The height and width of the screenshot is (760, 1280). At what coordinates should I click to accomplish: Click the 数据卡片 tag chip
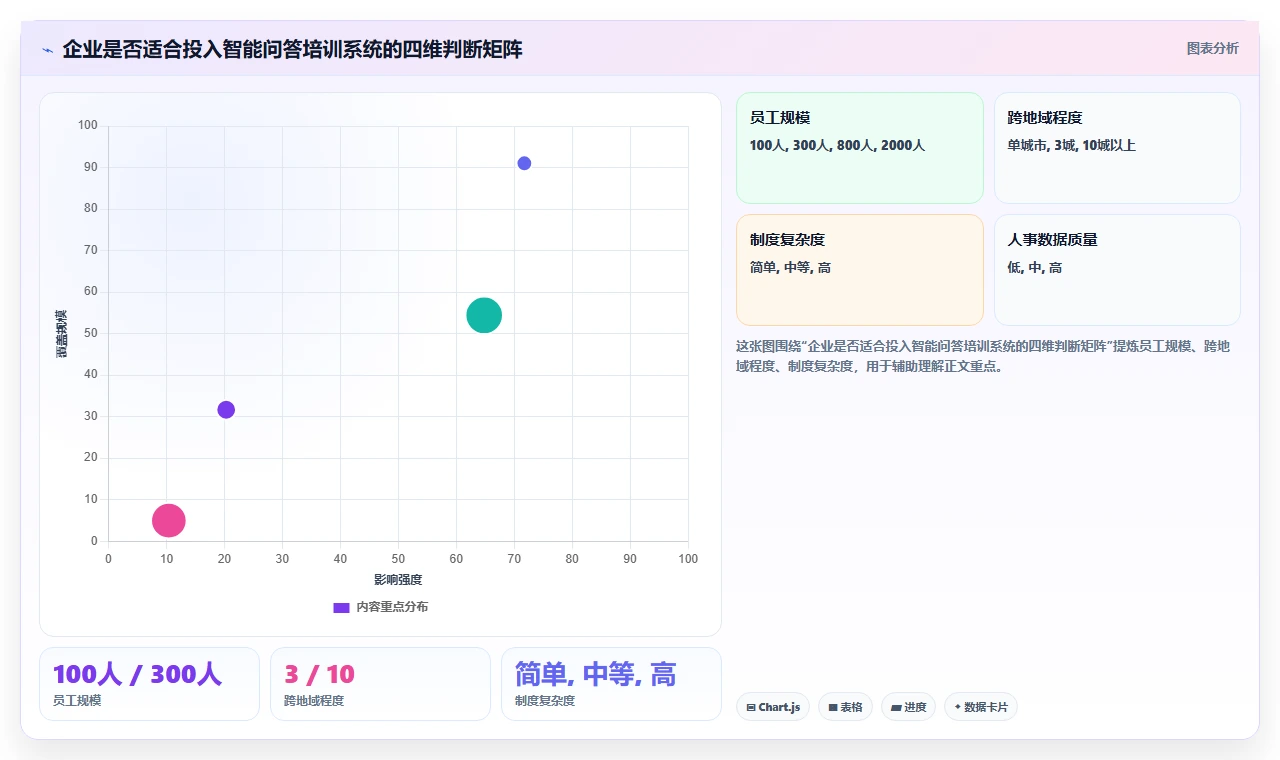pyautogui.click(x=981, y=707)
